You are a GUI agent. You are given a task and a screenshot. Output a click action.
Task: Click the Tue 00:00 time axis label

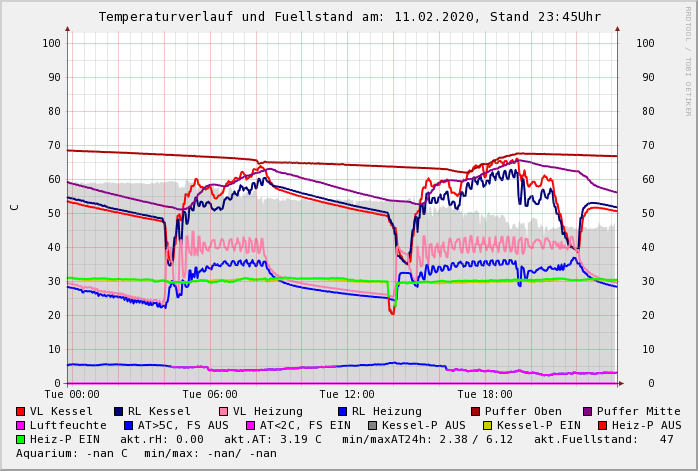[71, 394]
